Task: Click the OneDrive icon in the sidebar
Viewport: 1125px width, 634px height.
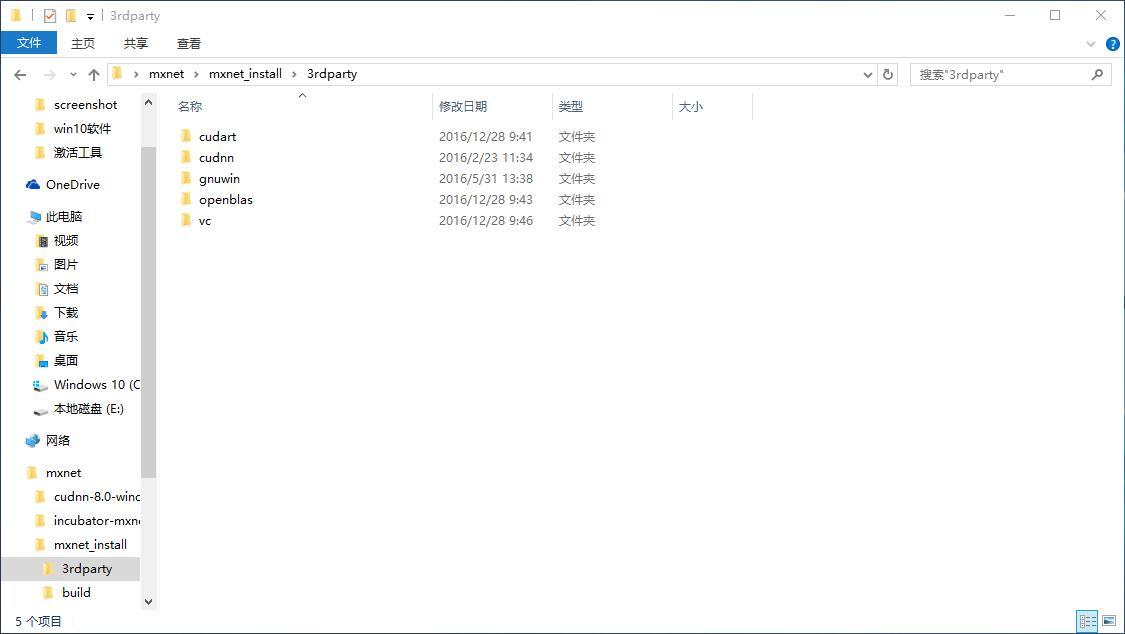Action: [32, 184]
